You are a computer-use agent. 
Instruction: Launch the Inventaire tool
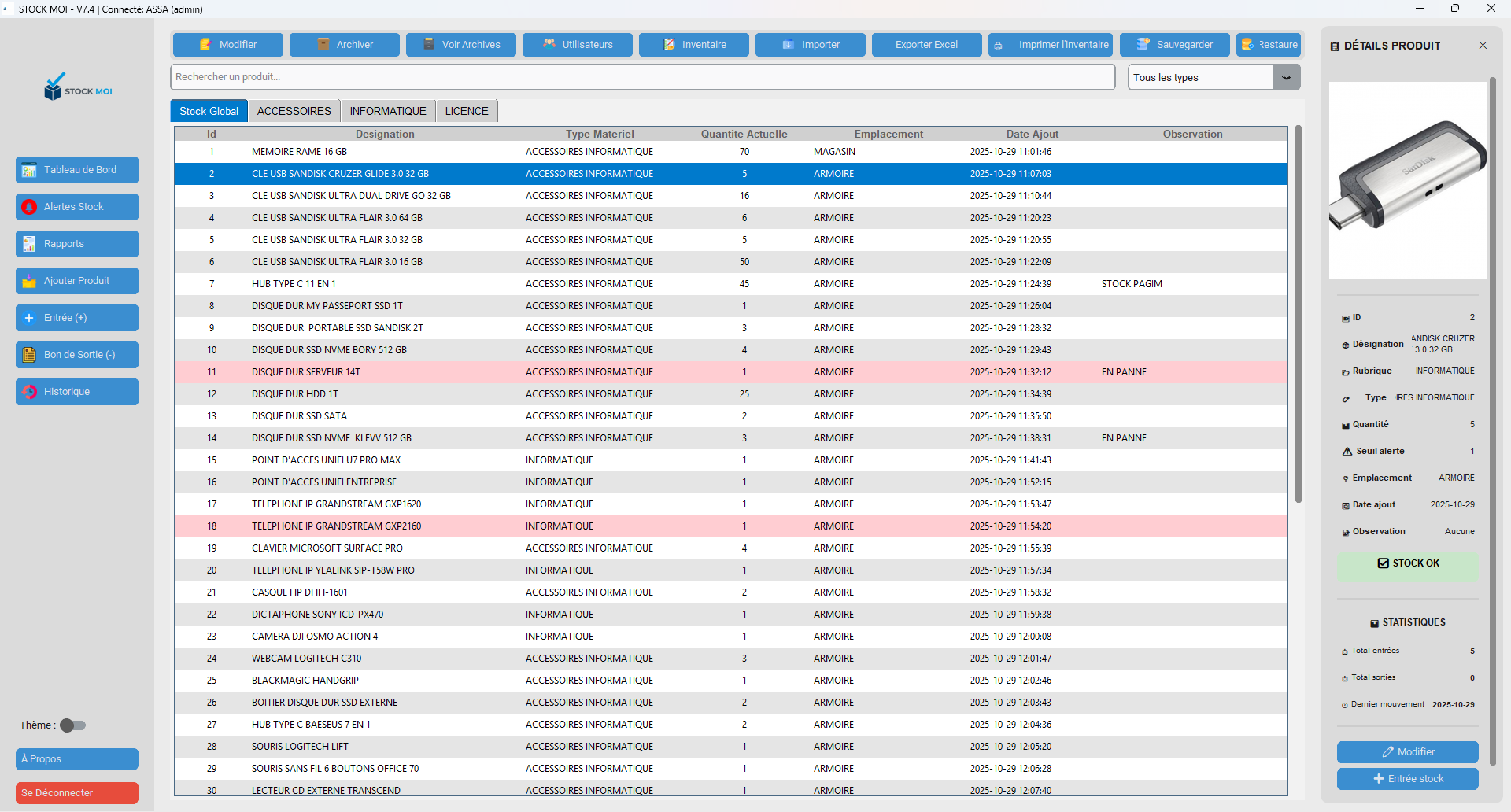(693, 45)
